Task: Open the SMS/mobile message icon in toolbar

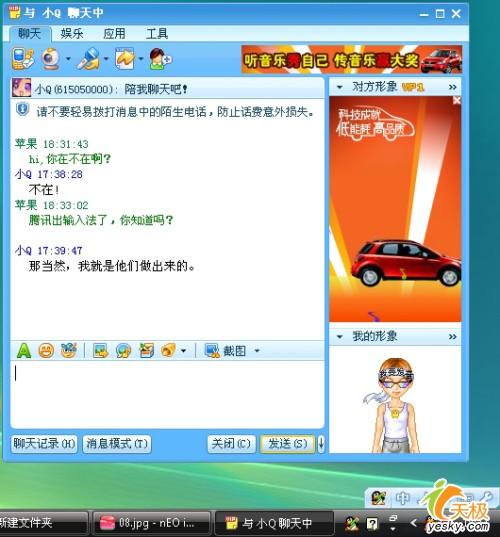Action: 23,59
